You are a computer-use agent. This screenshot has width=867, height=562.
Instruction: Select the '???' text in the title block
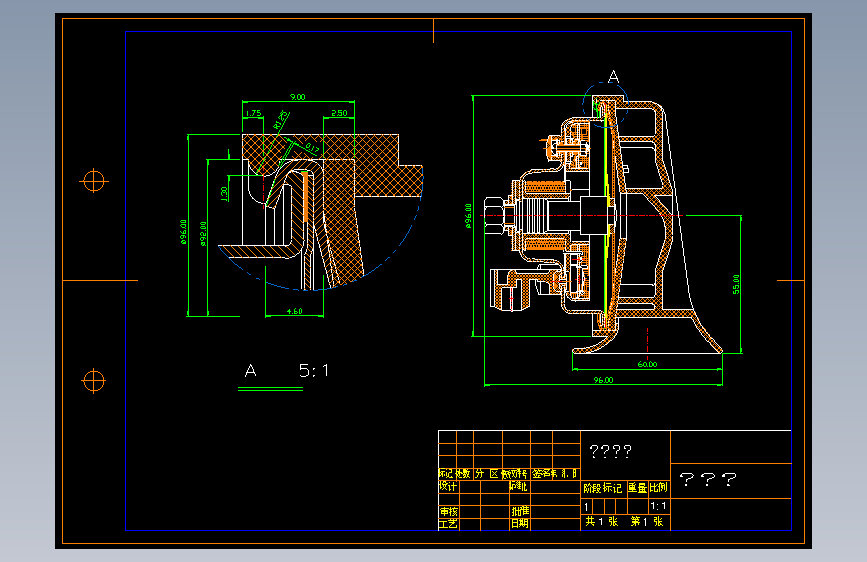[x=708, y=479]
